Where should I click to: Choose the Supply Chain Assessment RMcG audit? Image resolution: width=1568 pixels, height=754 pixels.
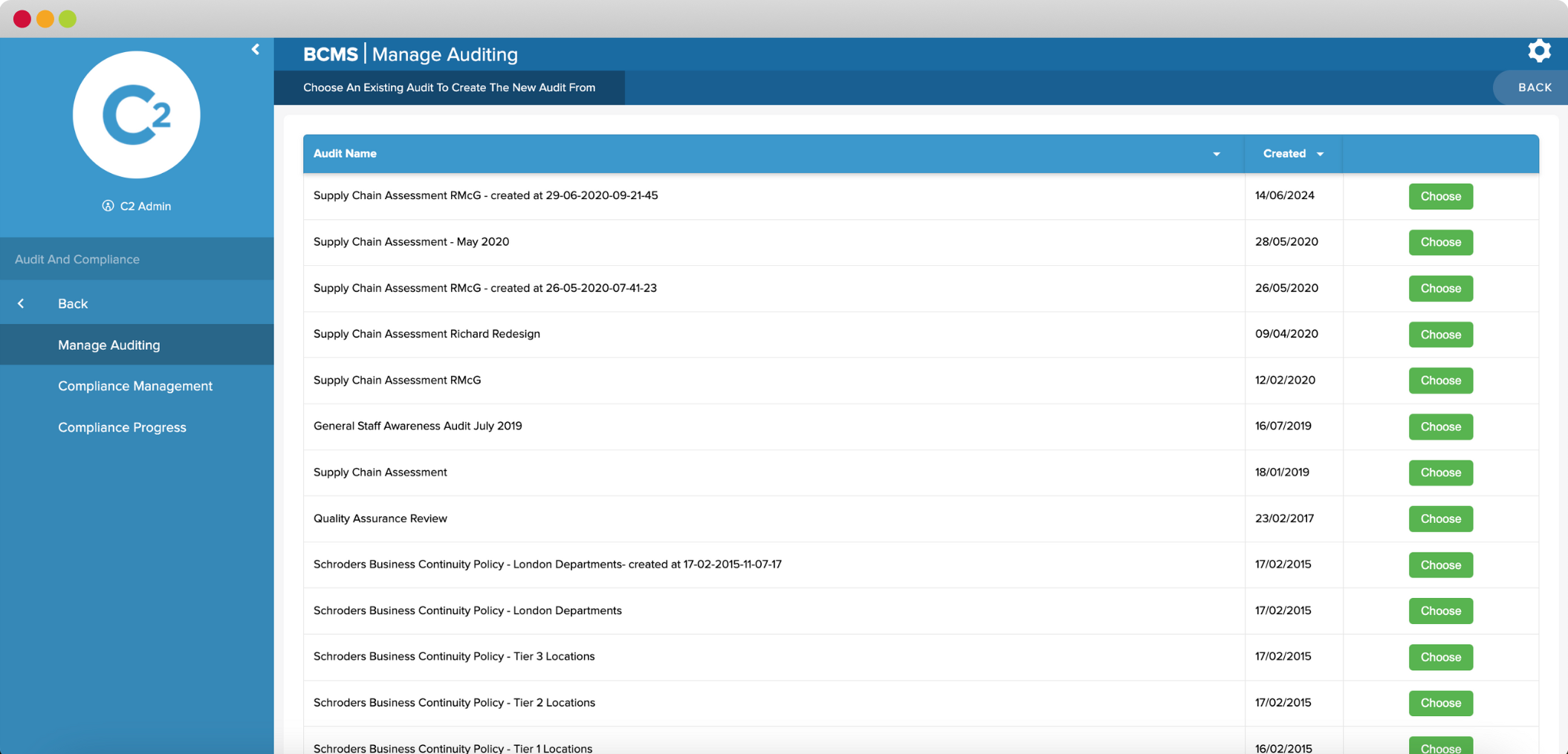coord(1440,380)
